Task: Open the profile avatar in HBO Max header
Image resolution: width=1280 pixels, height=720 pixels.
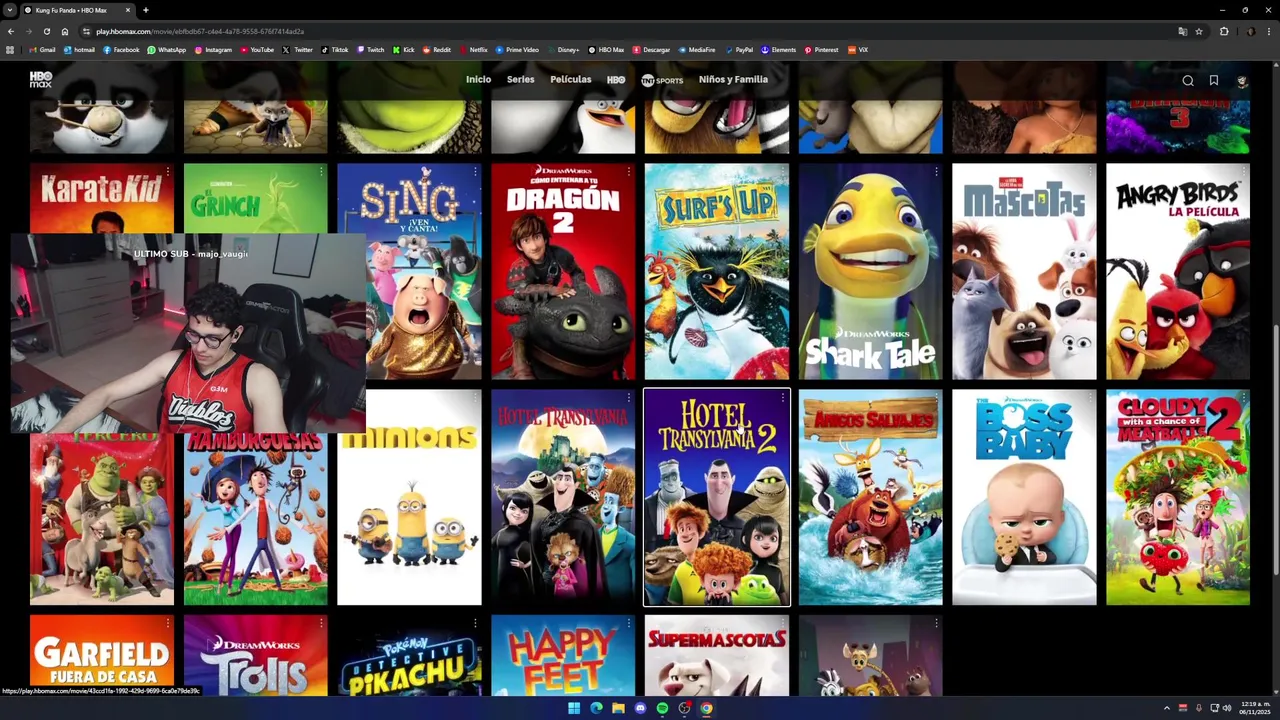Action: 1242,81
